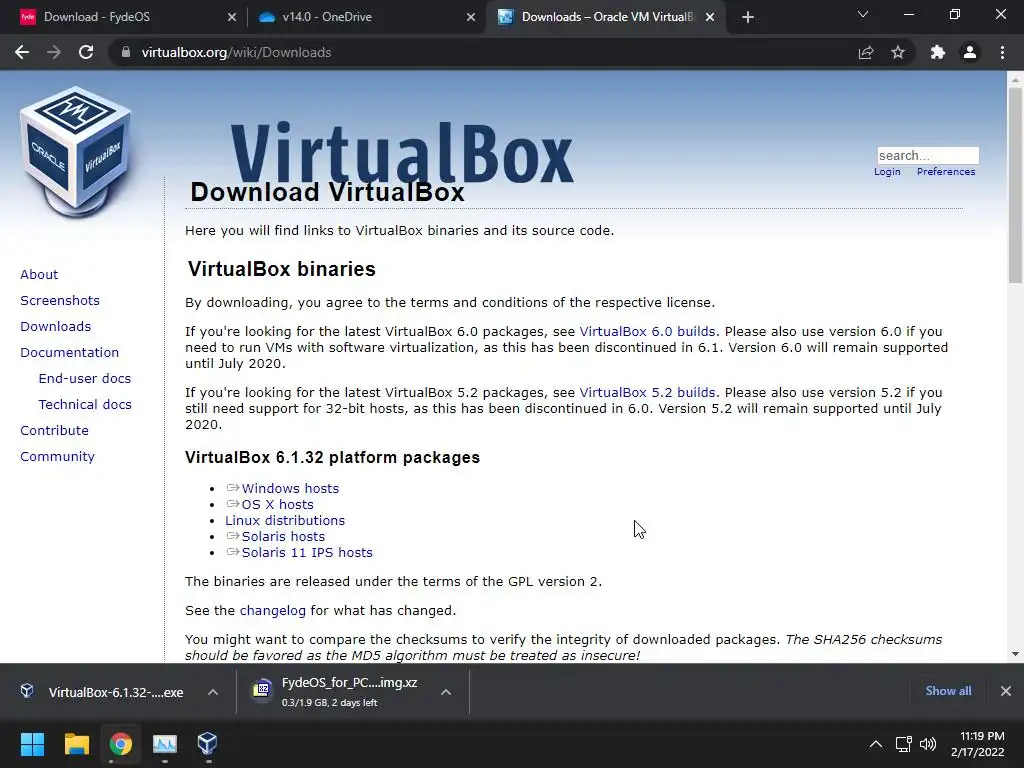Open Technical docs link
The image size is (1024, 768).
(85, 405)
